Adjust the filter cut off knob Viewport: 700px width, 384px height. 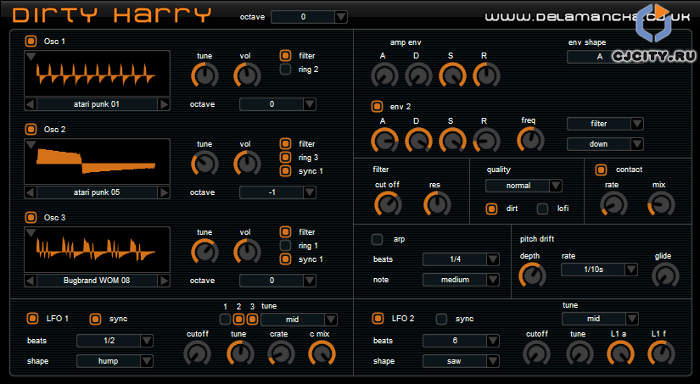point(388,205)
